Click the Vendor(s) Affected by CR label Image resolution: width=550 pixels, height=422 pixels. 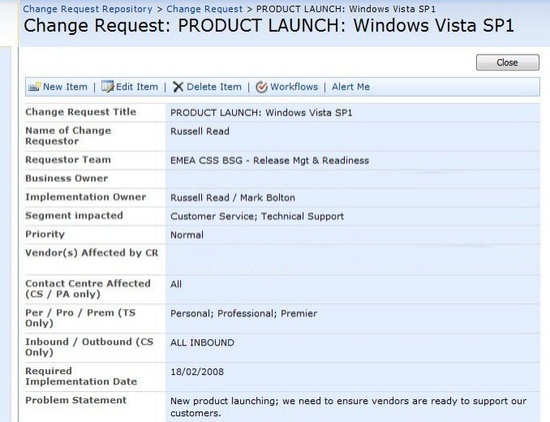pyautogui.click(x=92, y=253)
